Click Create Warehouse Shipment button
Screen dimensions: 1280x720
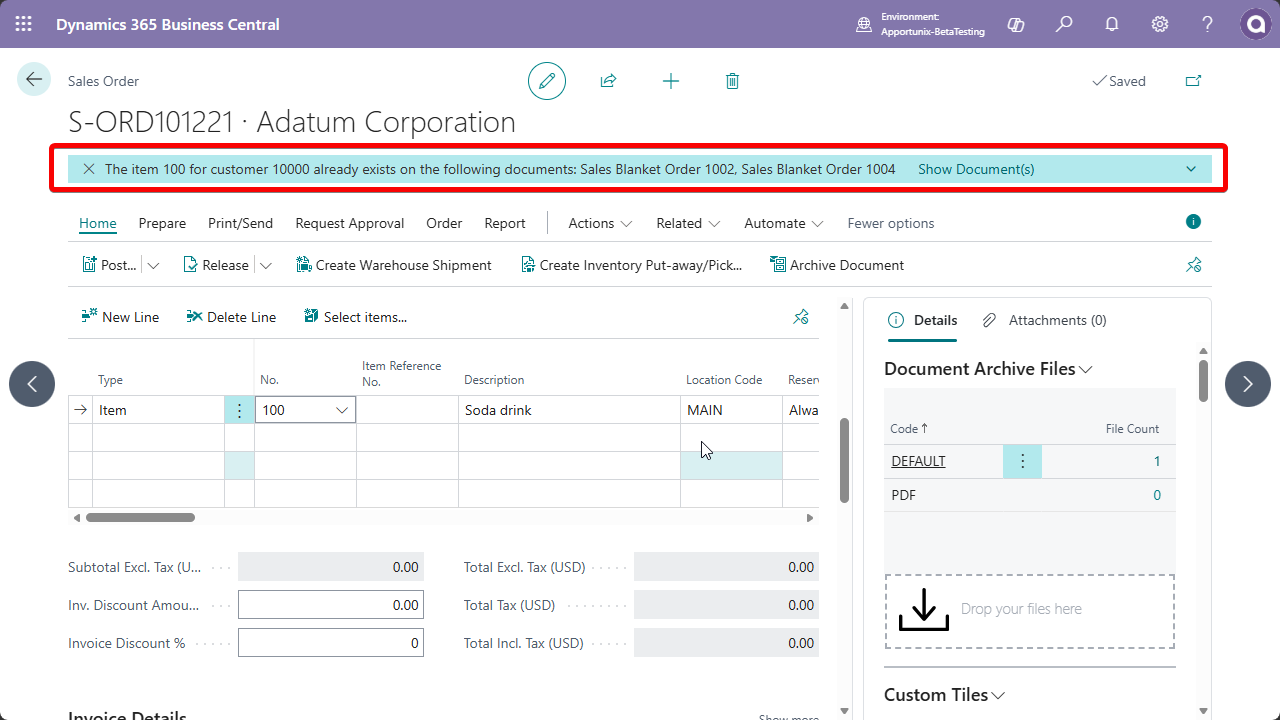tap(394, 265)
